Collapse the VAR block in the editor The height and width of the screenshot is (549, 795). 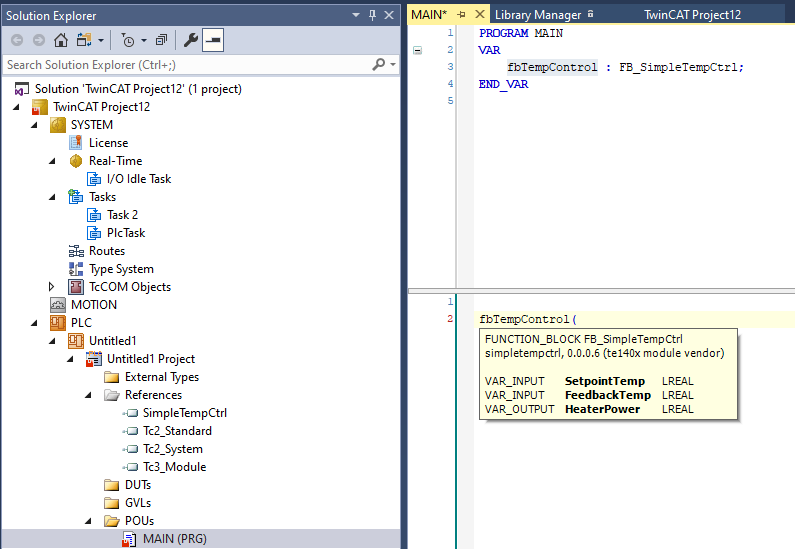coord(417,50)
